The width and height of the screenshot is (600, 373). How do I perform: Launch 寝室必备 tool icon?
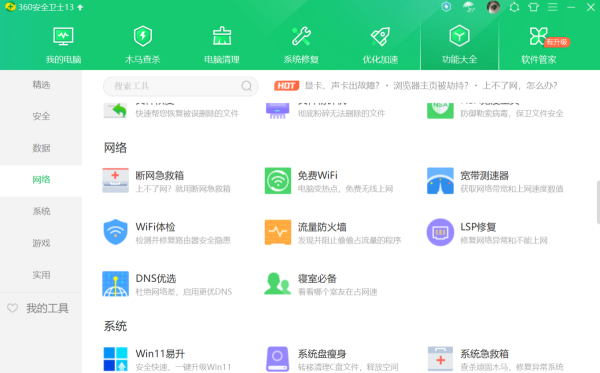[278, 283]
